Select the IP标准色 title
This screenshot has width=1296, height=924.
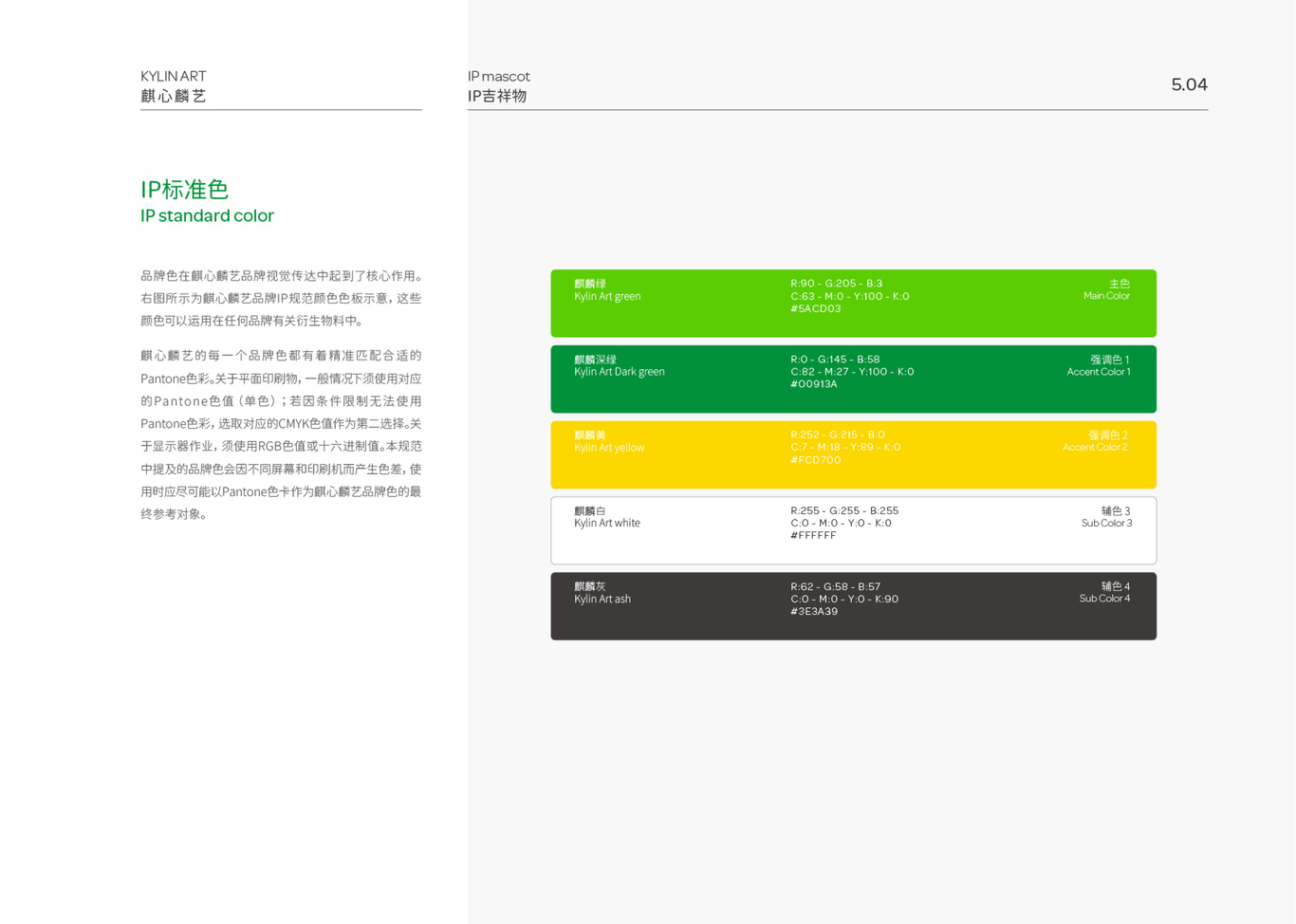click(x=185, y=190)
